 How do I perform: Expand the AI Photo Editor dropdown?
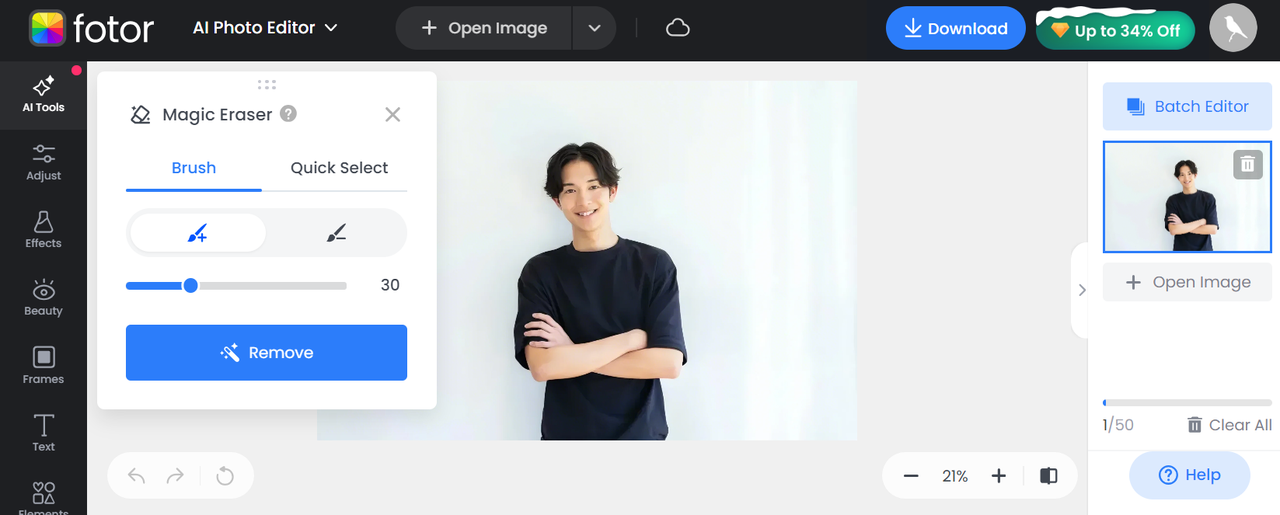click(266, 28)
